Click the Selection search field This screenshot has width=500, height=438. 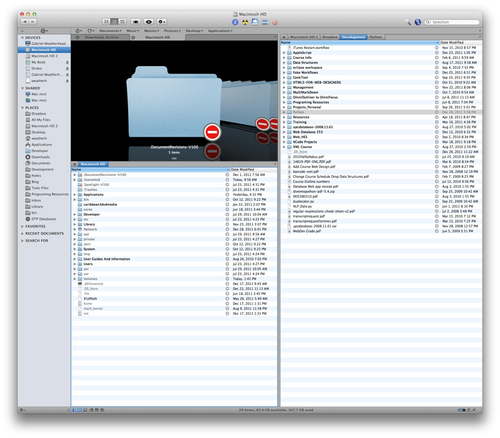pyautogui.click(x=452, y=22)
